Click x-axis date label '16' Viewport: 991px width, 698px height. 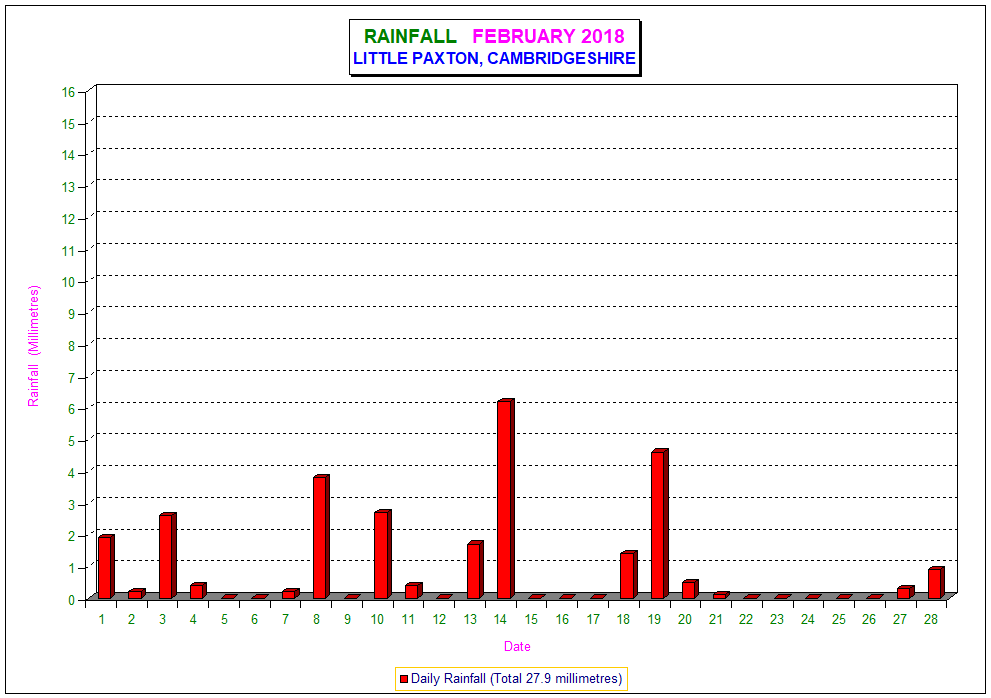[562, 620]
